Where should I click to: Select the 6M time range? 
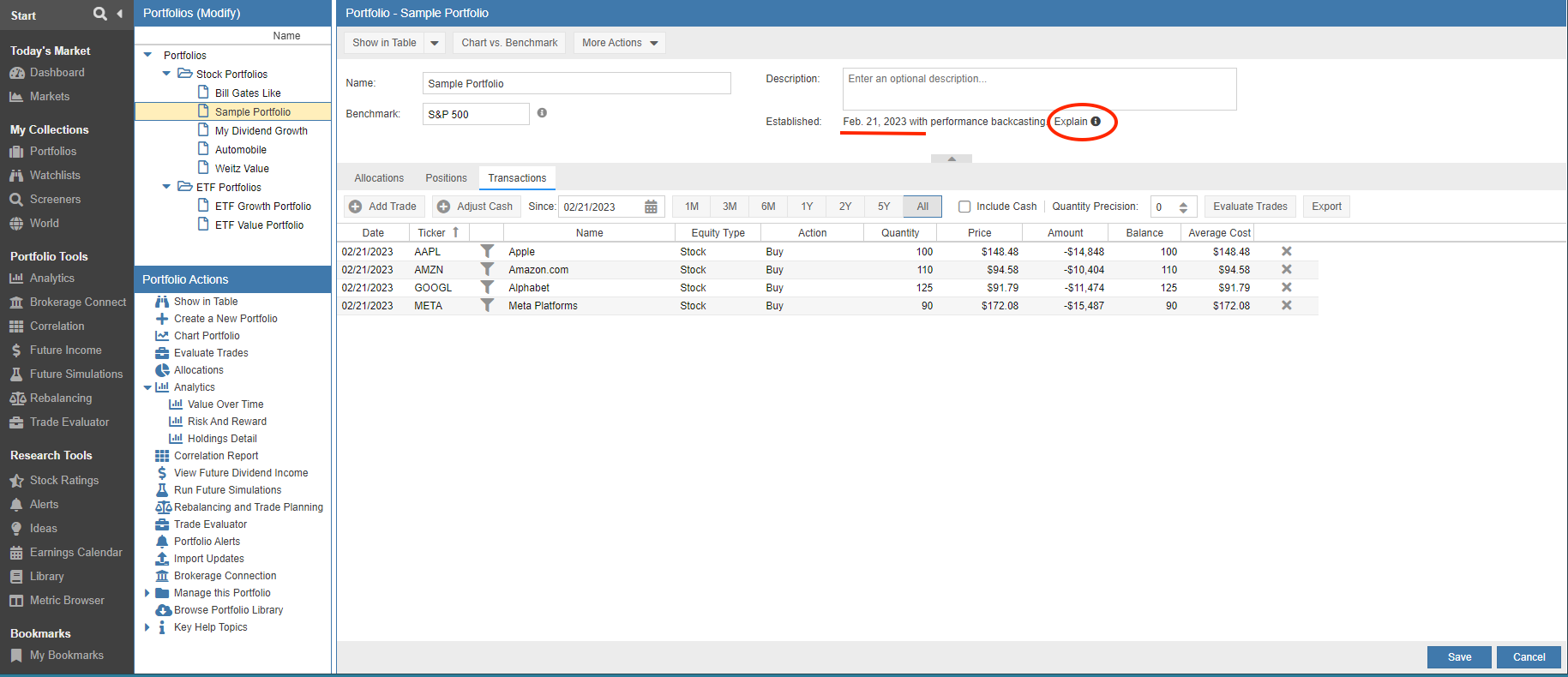pyautogui.click(x=768, y=207)
